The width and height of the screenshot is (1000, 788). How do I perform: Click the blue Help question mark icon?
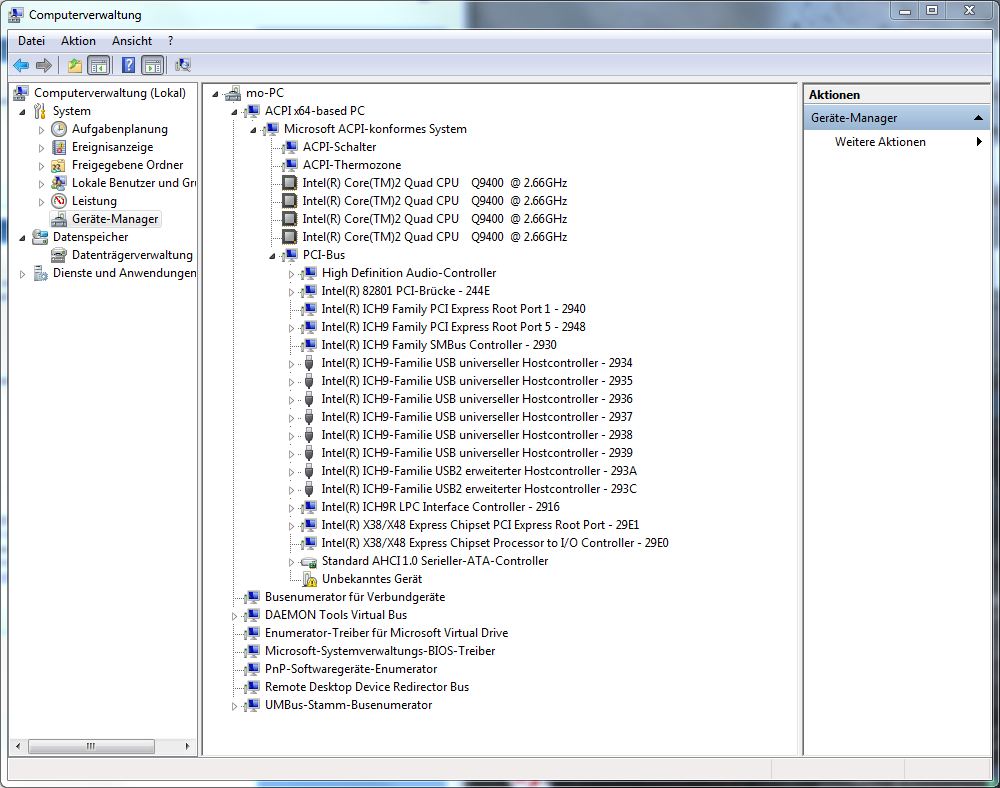point(128,65)
